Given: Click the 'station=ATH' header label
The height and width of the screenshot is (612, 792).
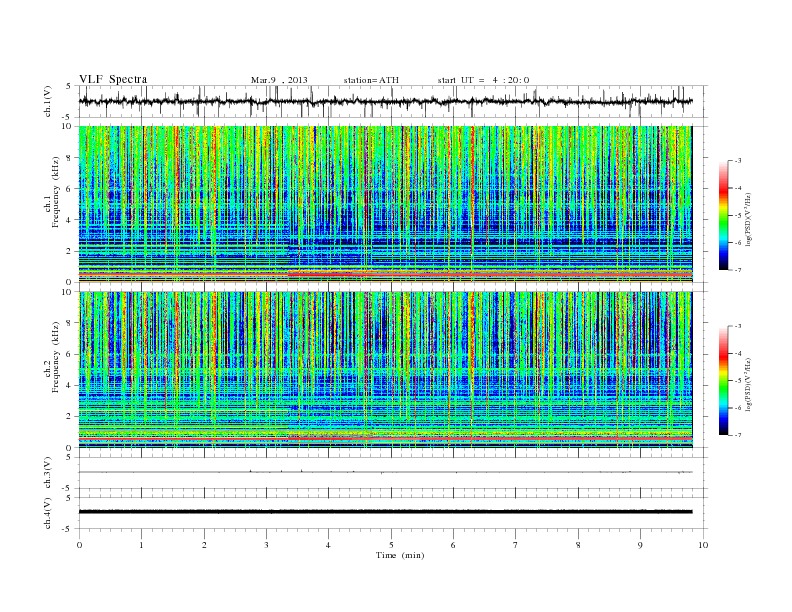Looking at the screenshot, I should click(x=371, y=80).
